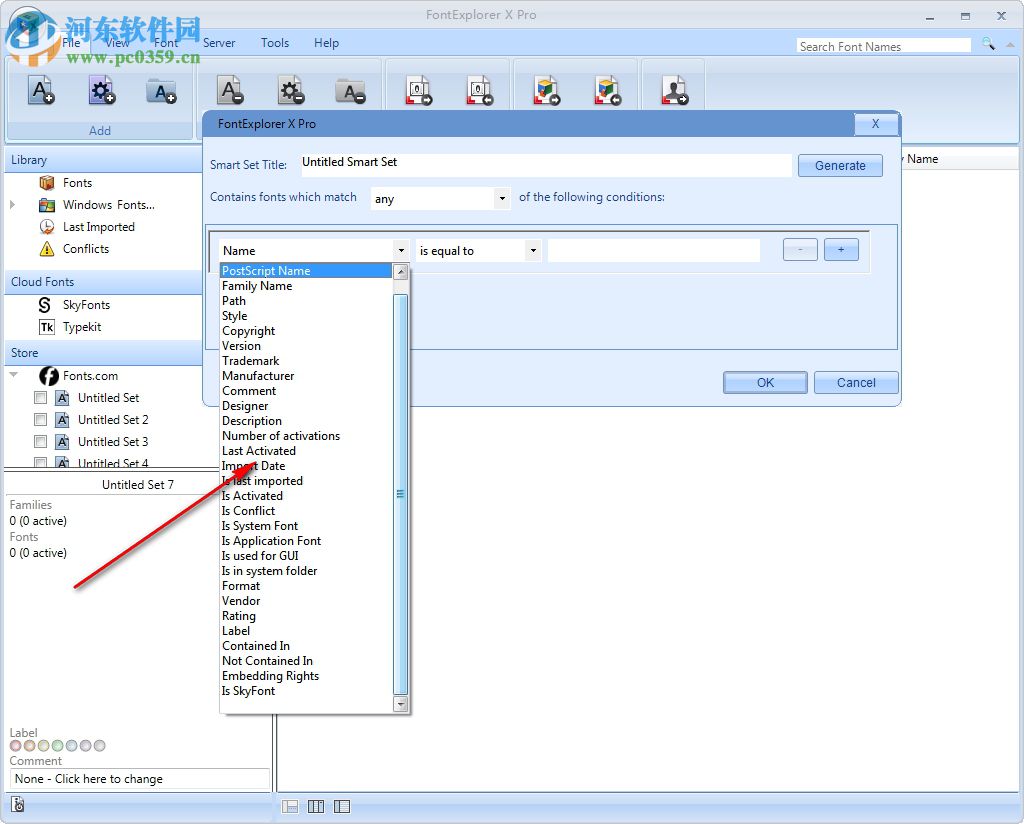Click the user profile export icon
Screen dimensions: 1024x824
click(x=675, y=91)
